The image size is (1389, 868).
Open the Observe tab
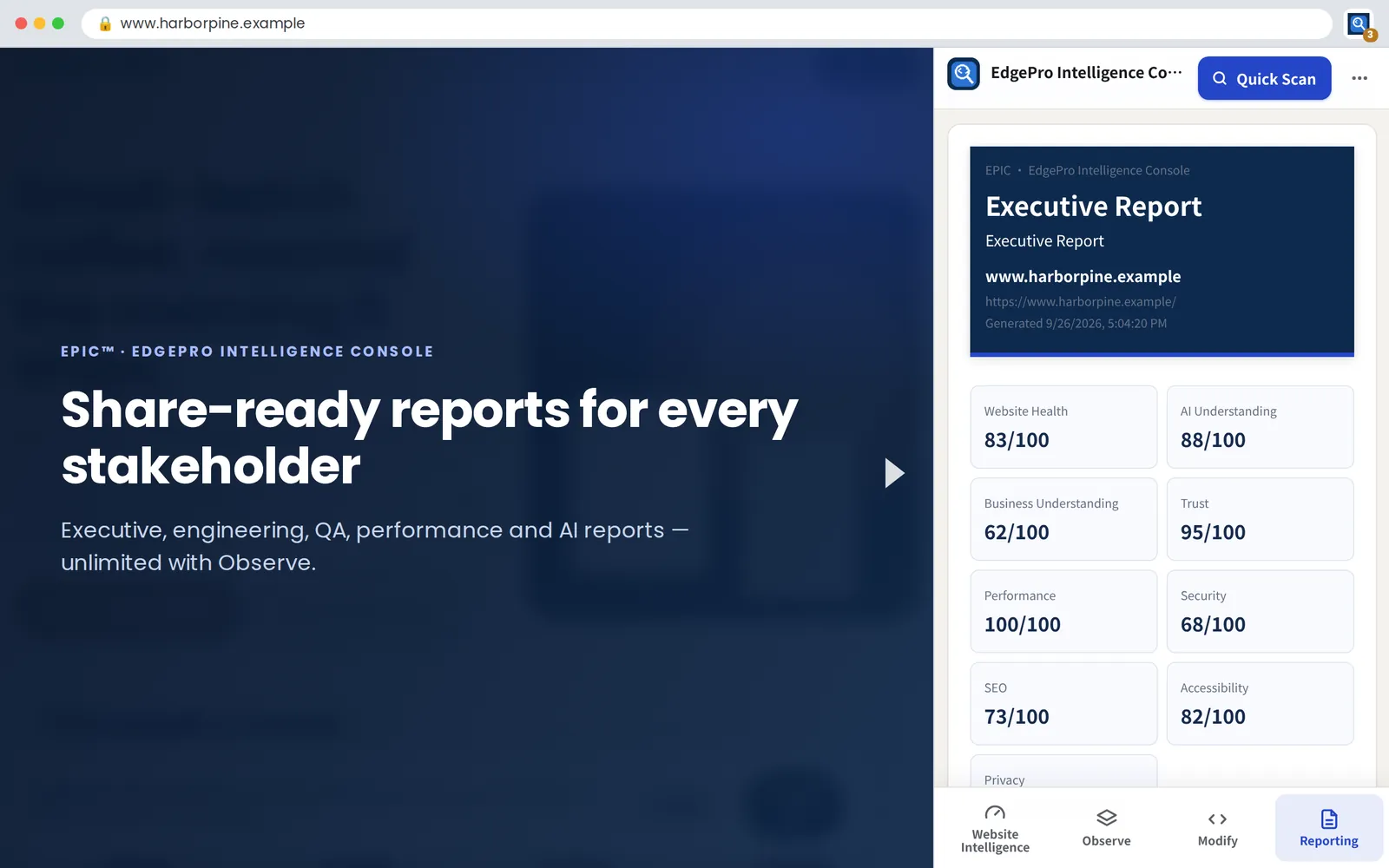coord(1106,828)
